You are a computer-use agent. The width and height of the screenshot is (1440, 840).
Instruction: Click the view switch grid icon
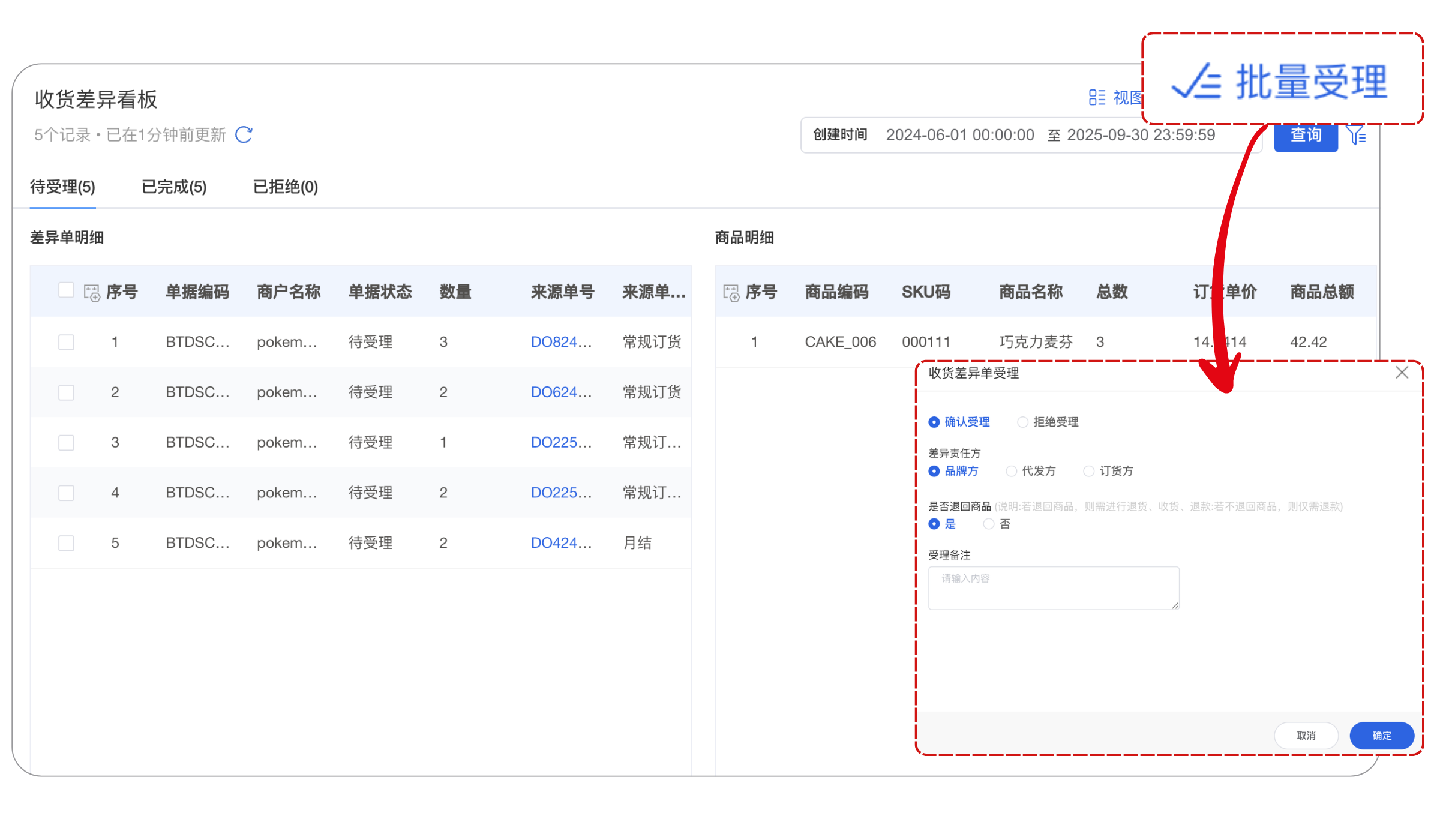click(x=1097, y=98)
